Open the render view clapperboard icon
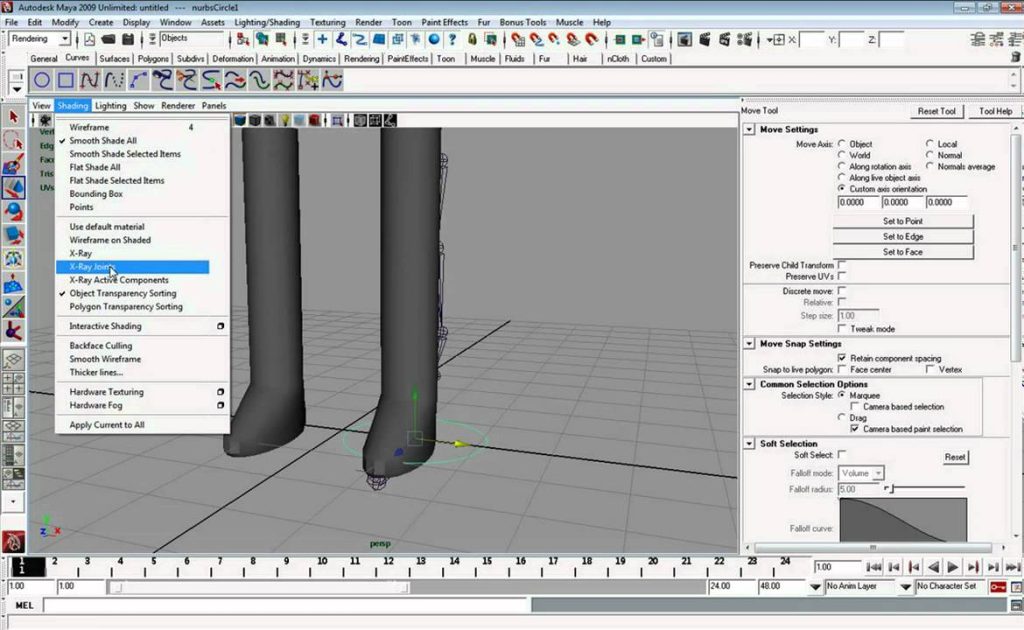The height and width of the screenshot is (630, 1024). (x=684, y=40)
